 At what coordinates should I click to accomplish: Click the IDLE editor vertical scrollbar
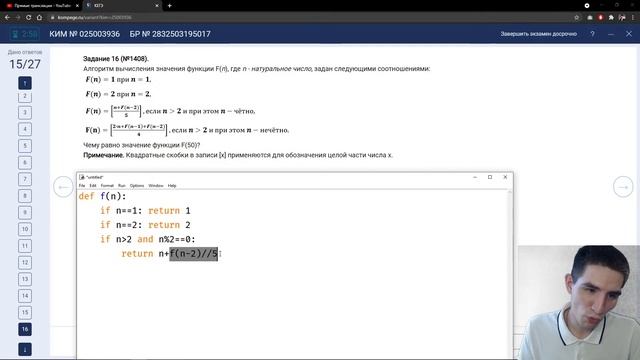point(509,274)
